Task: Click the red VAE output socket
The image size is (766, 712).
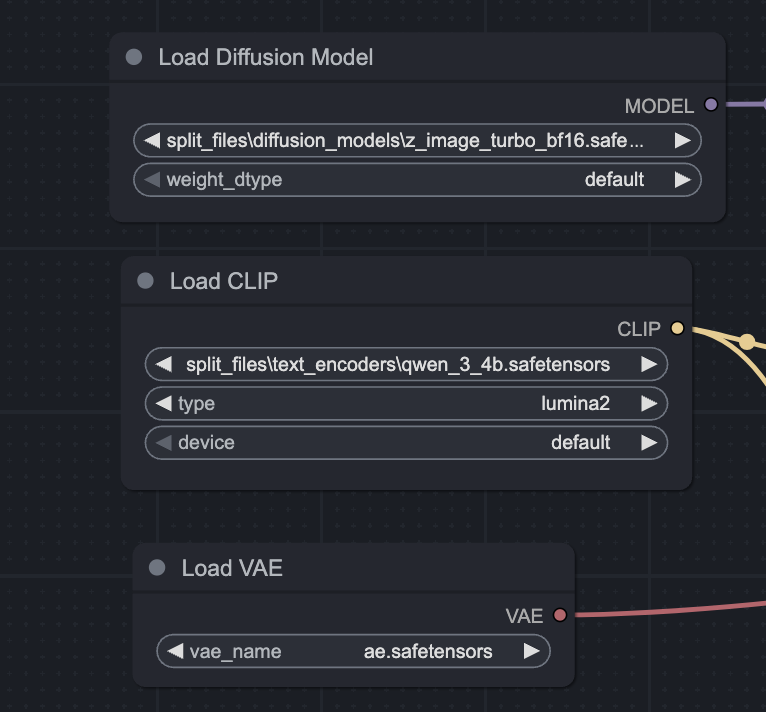Action: tap(560, 615)
